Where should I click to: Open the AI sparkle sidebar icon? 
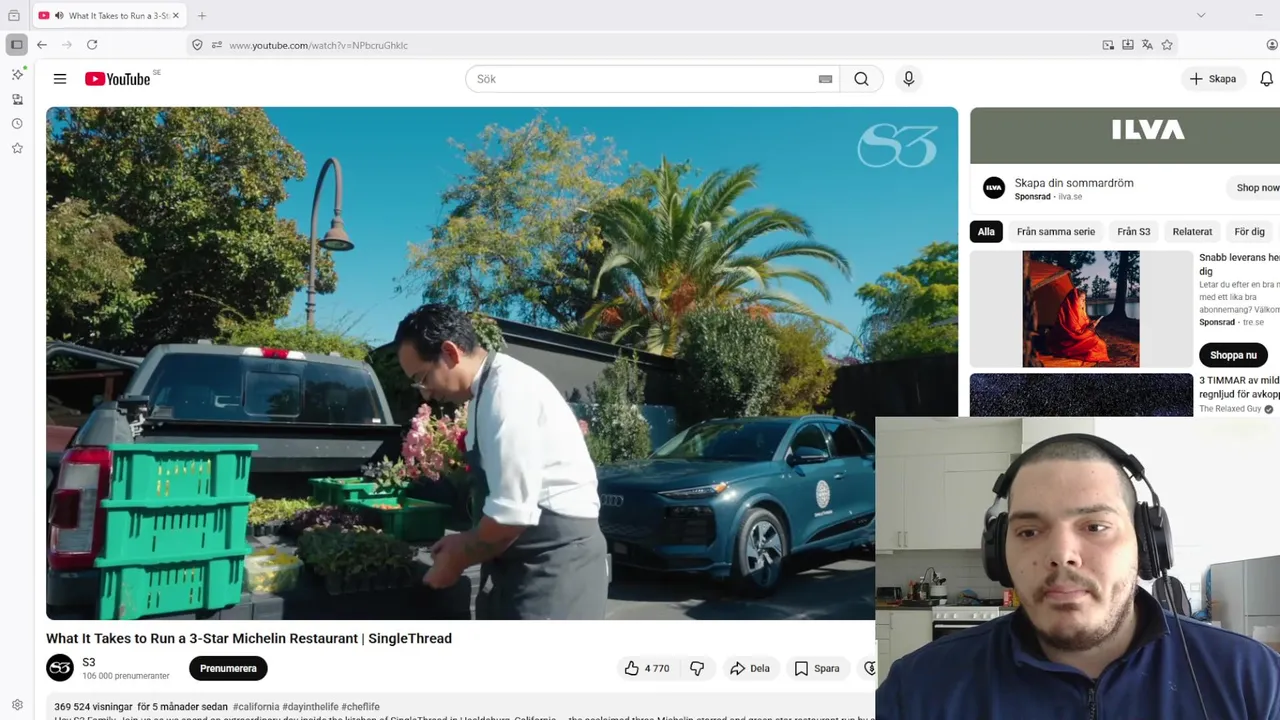pyautogui.click(x=17, y=75)
